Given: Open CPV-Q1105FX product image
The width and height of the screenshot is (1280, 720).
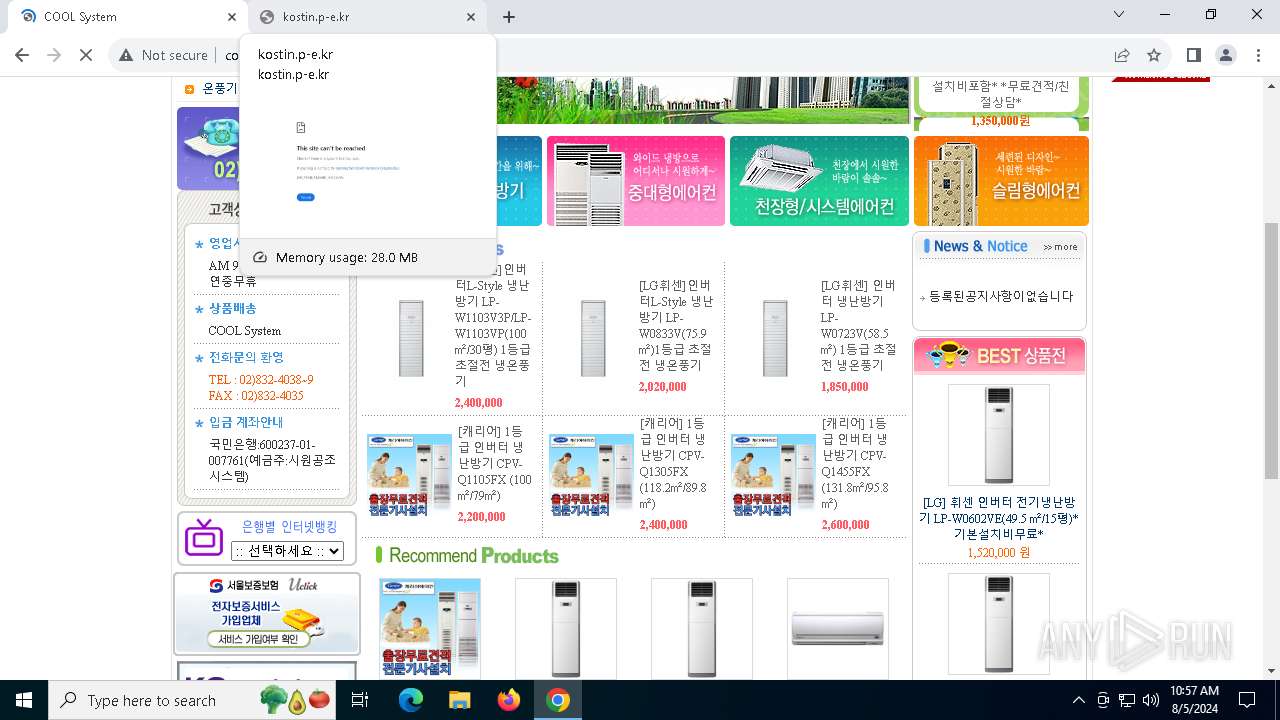Looking at the screenshot, I should pos(409,473).
